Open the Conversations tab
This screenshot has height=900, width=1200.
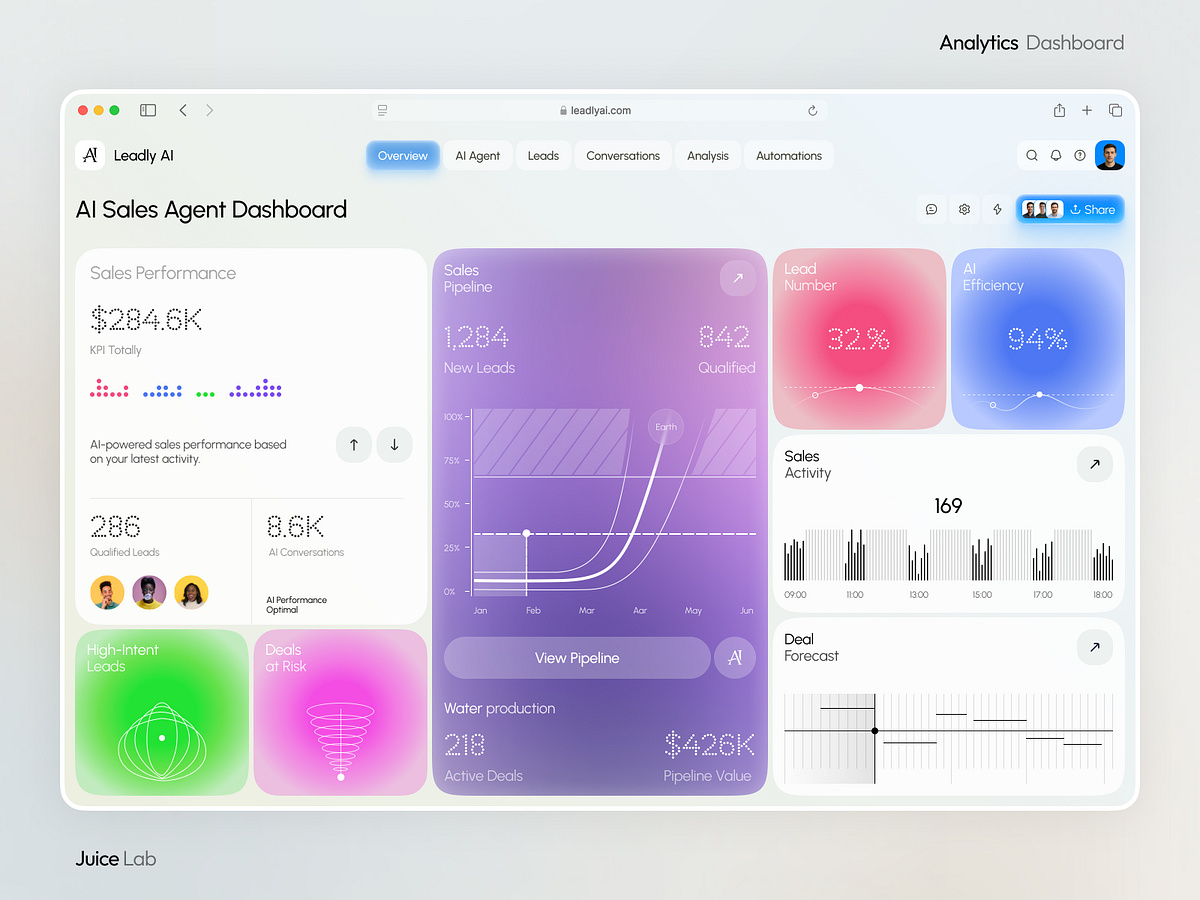point(623,155)
